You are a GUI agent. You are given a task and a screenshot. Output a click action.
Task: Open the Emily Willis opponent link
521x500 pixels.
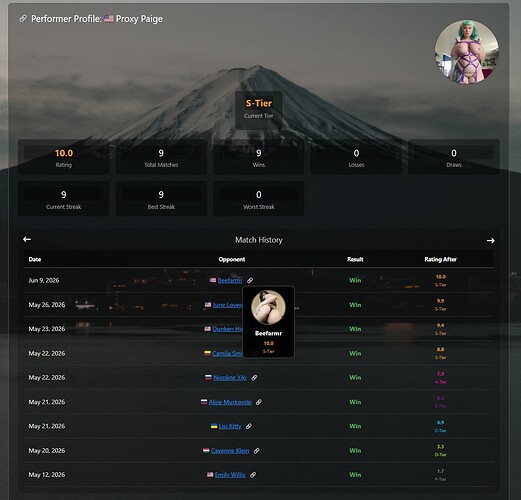[x=230, y=475]
